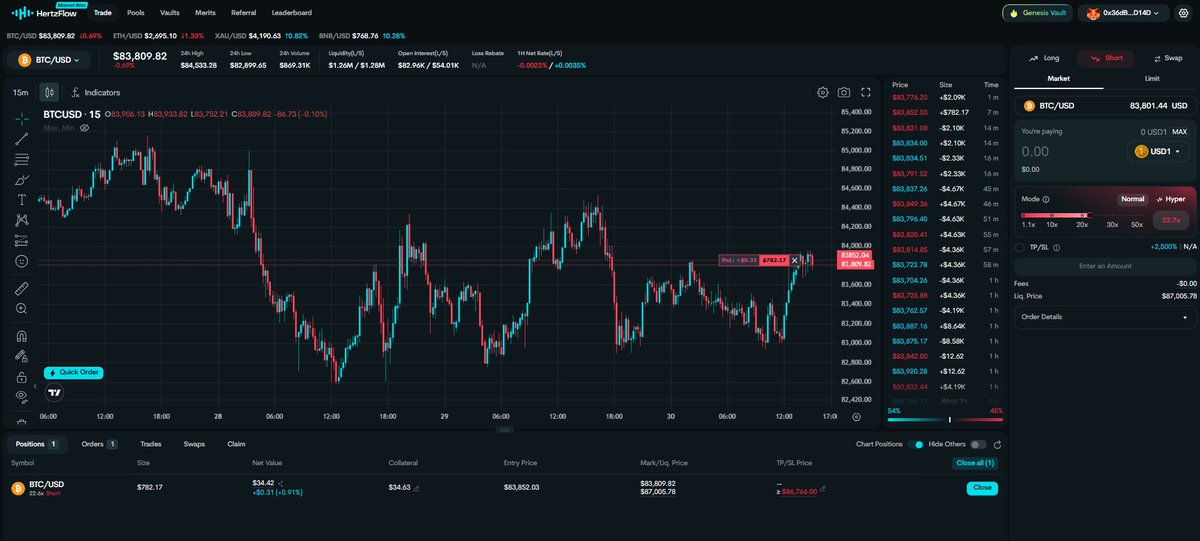The image size is (1200, 541).
Task: Click the Mode info icon
Action: [1046, 199]
